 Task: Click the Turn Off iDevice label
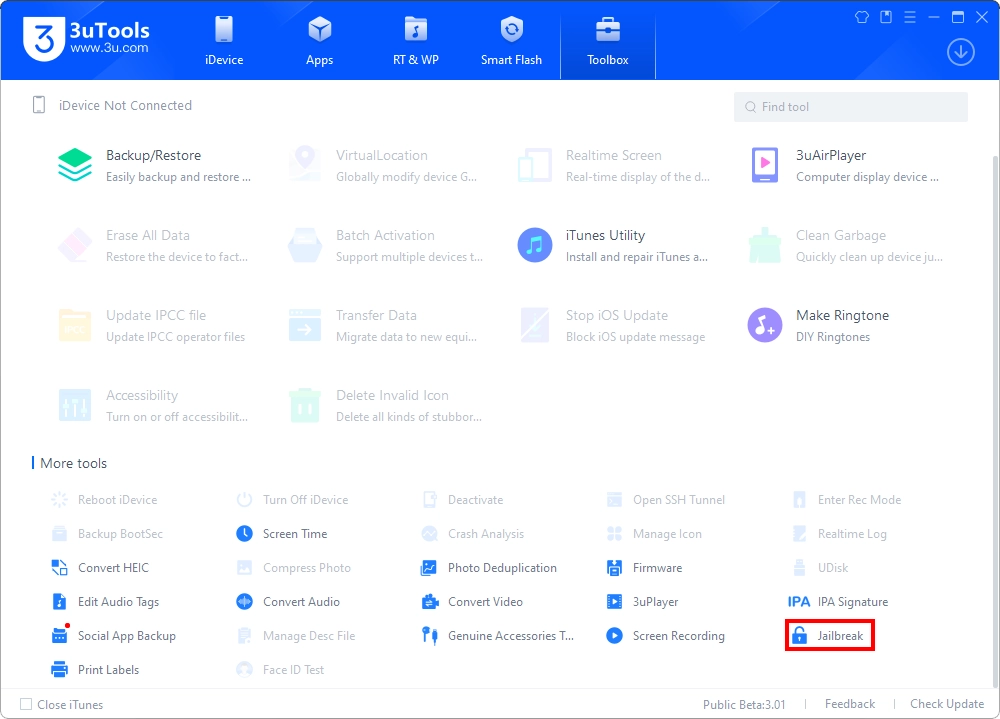pyautogui.click(x=305, y=500)
